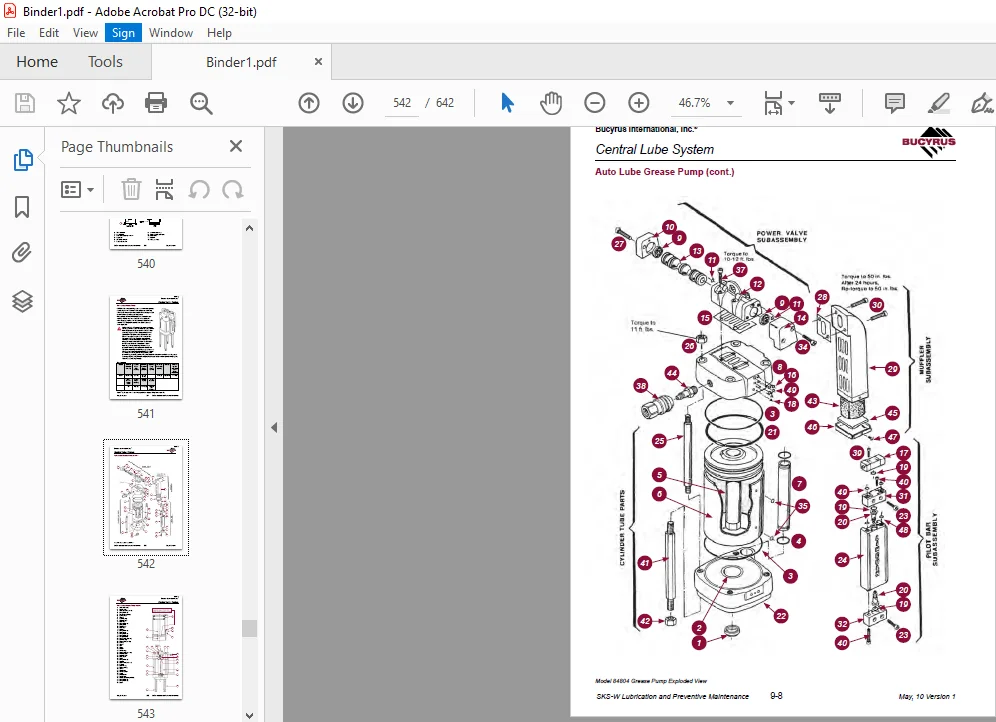
Task: Open the Edit menu
Action: pyautogui.click(x=49, y=33)
